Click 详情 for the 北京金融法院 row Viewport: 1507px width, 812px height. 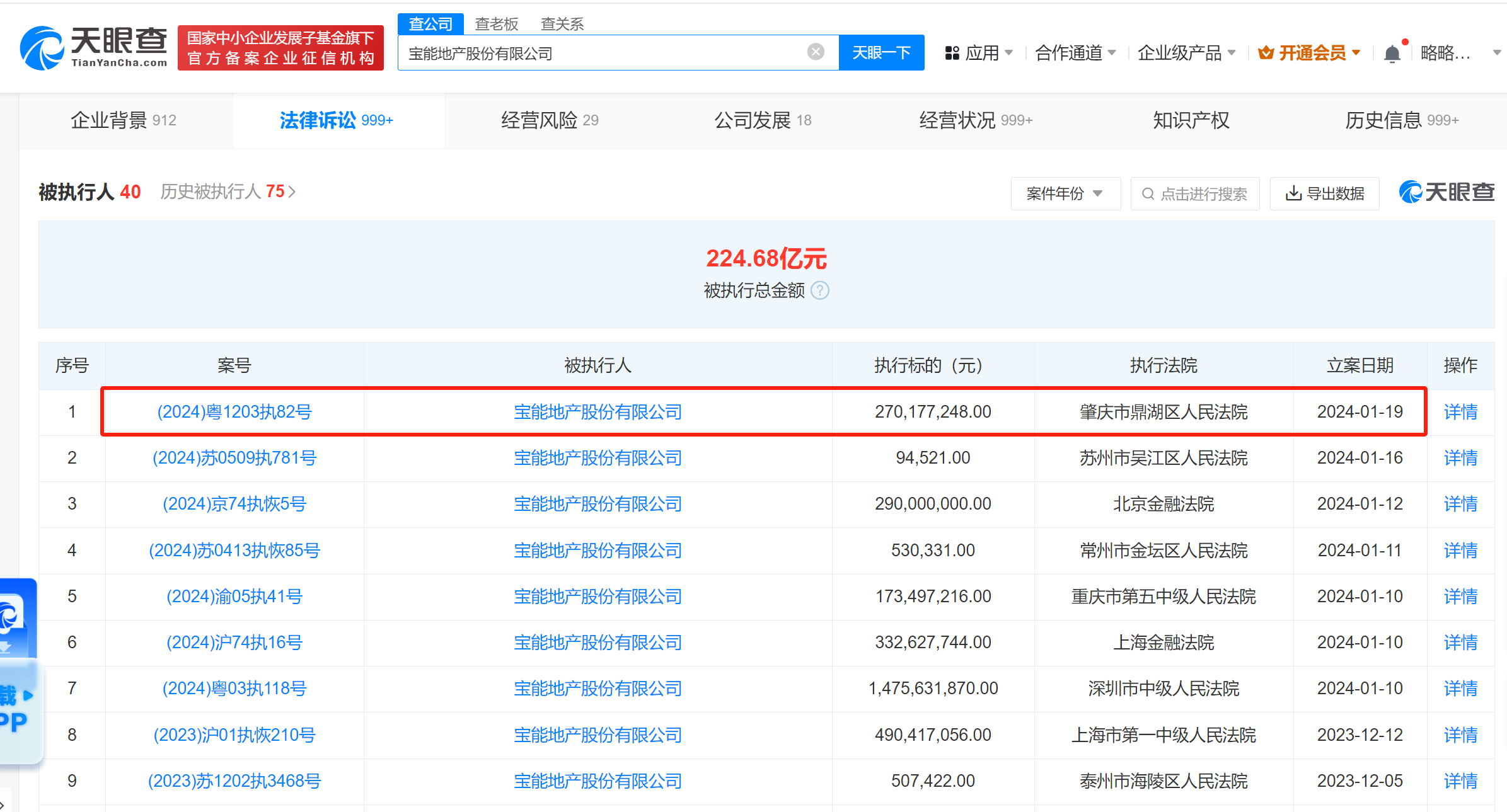(1460, 504)
